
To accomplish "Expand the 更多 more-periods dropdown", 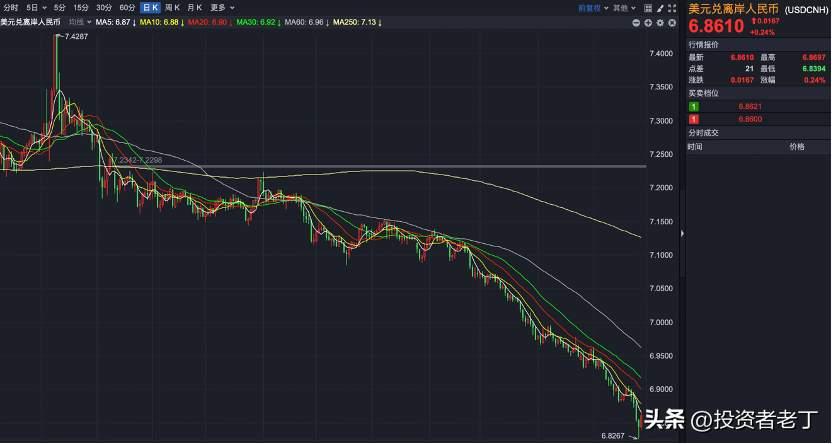I will pos(222,8).
